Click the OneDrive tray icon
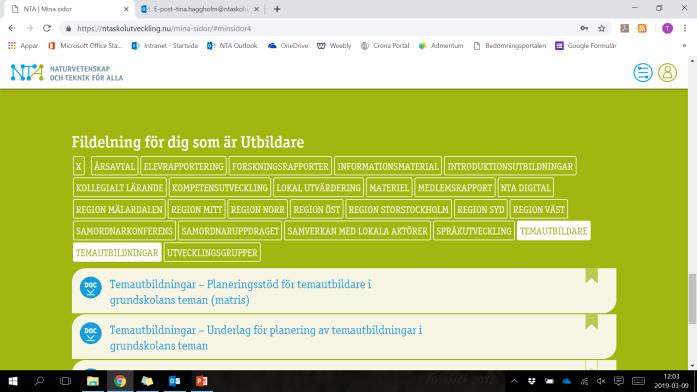 point(566,381)
